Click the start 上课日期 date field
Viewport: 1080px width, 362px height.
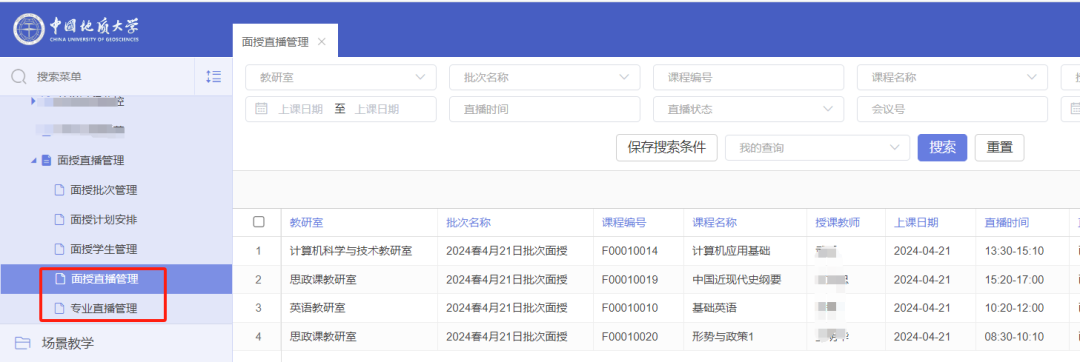300,109
